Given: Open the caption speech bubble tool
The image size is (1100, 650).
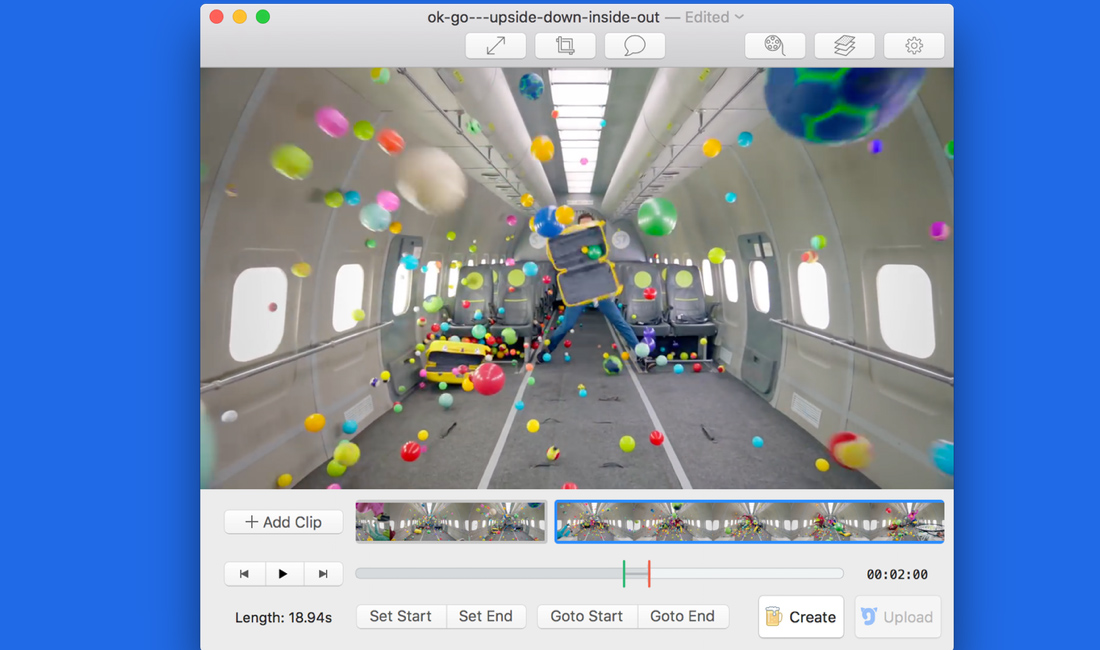Looking at the screenshot, I should click(634, 45).
